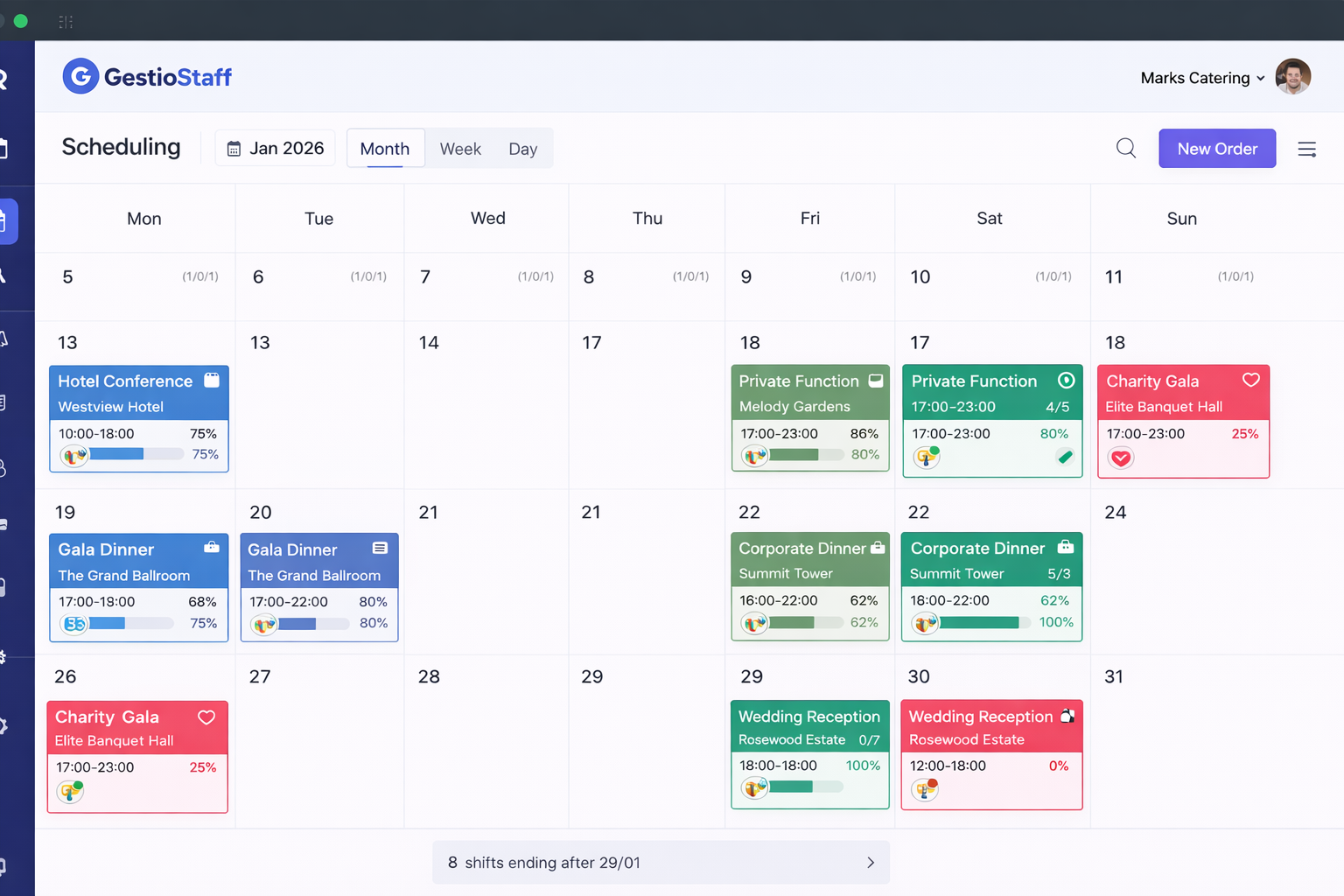1344x896 pixels.
Task: Click the New Order button
Action: [1217, 148]
